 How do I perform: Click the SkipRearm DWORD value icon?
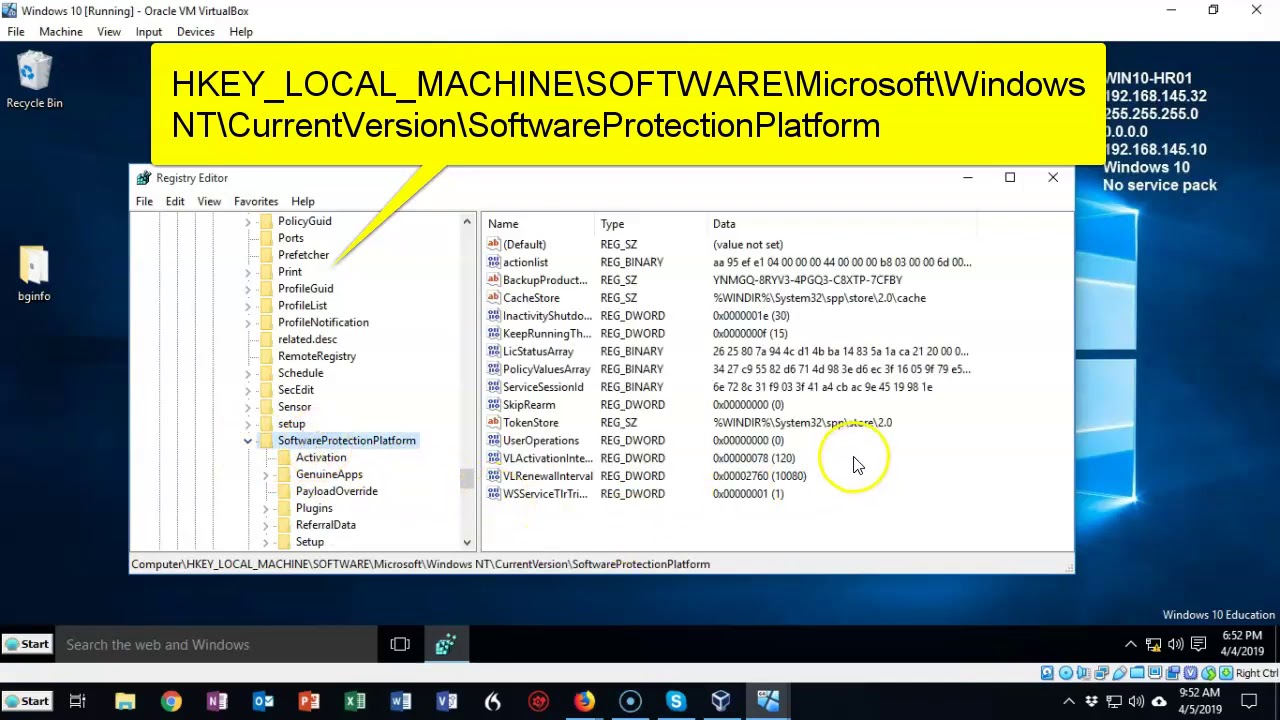493,405
